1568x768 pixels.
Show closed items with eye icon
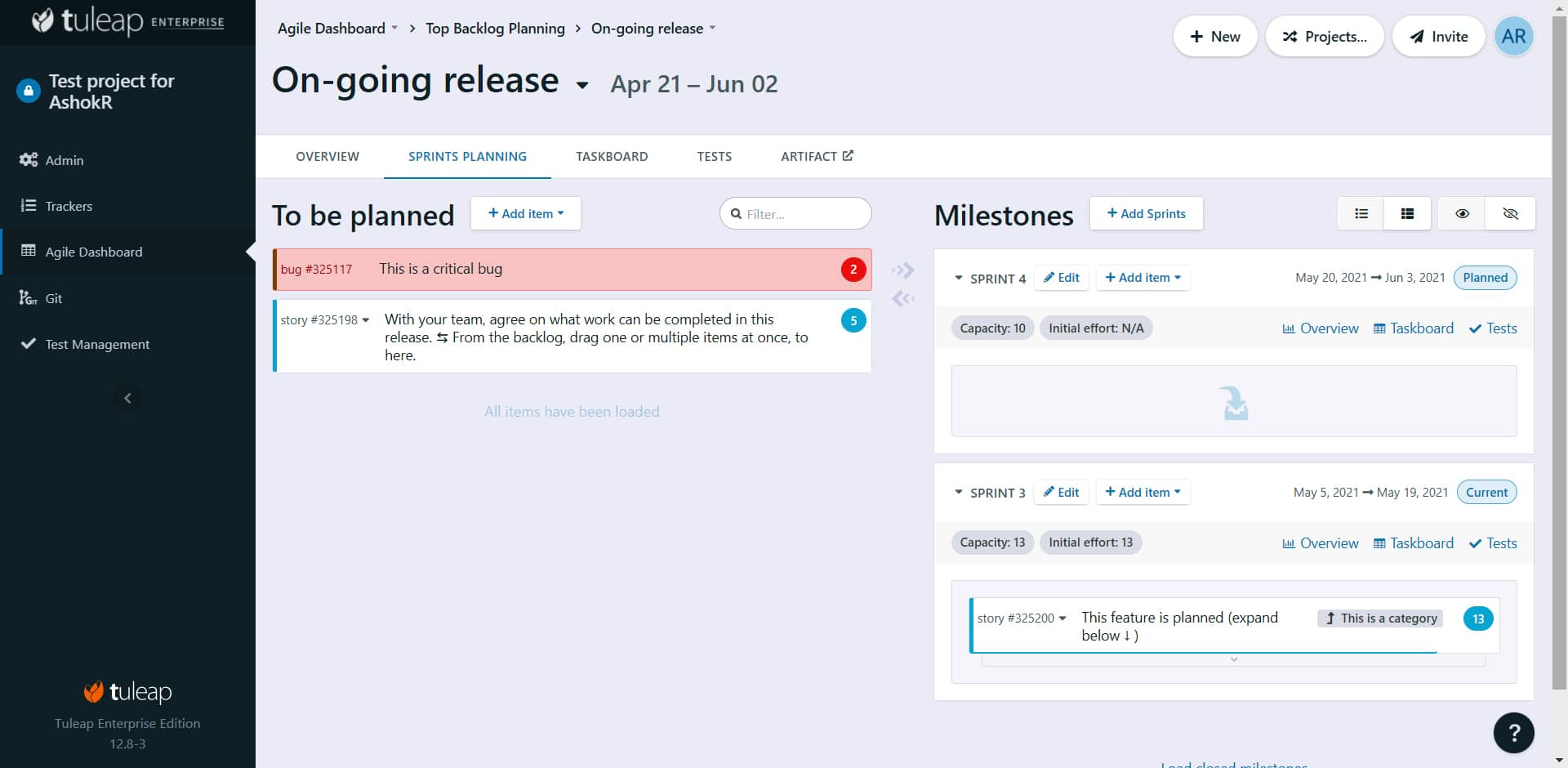tap(1462, 214)
